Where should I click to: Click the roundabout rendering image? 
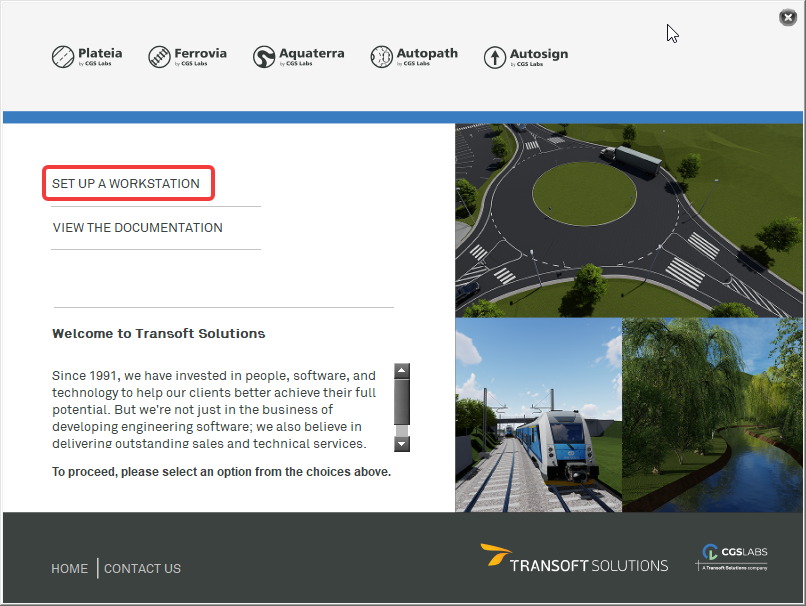[629, 221]
